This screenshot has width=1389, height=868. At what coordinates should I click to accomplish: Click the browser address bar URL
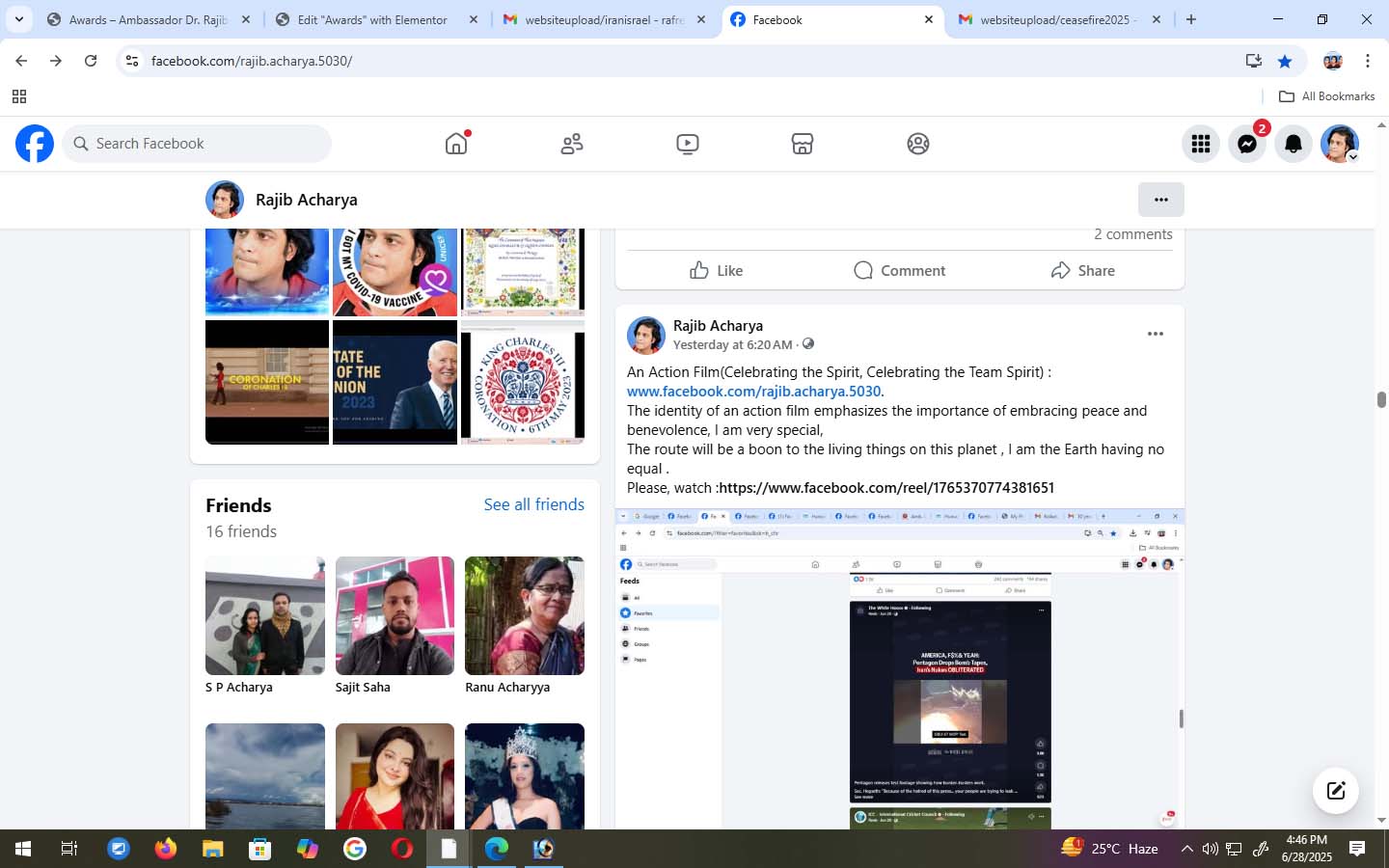(x=251, y=61)
